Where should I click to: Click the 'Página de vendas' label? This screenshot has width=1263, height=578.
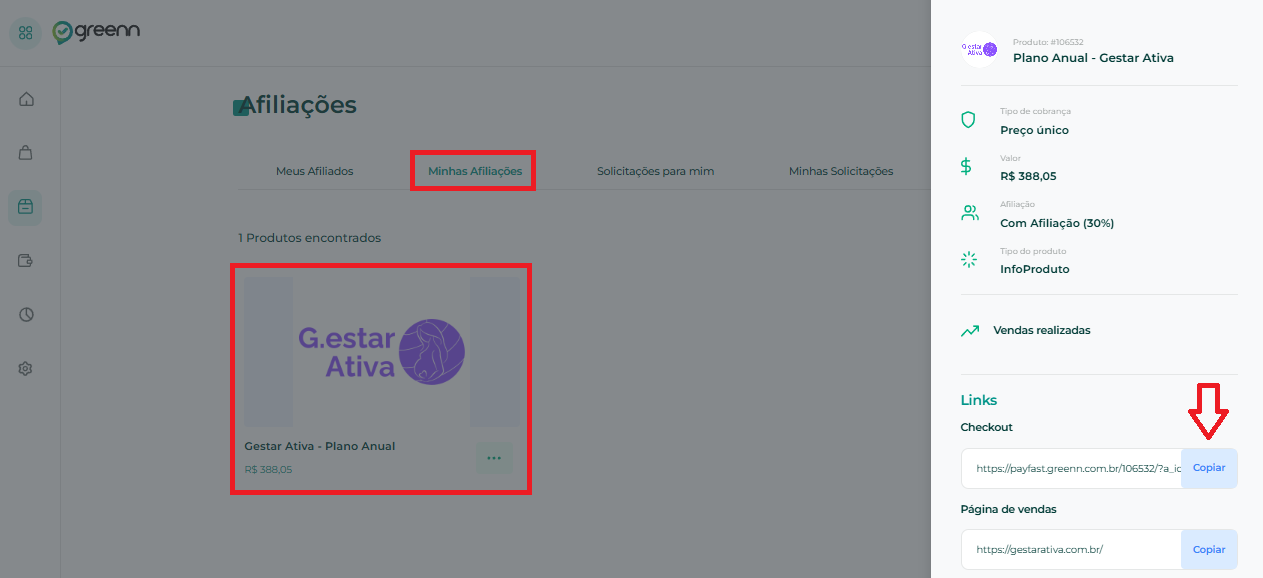point(1008,509)
